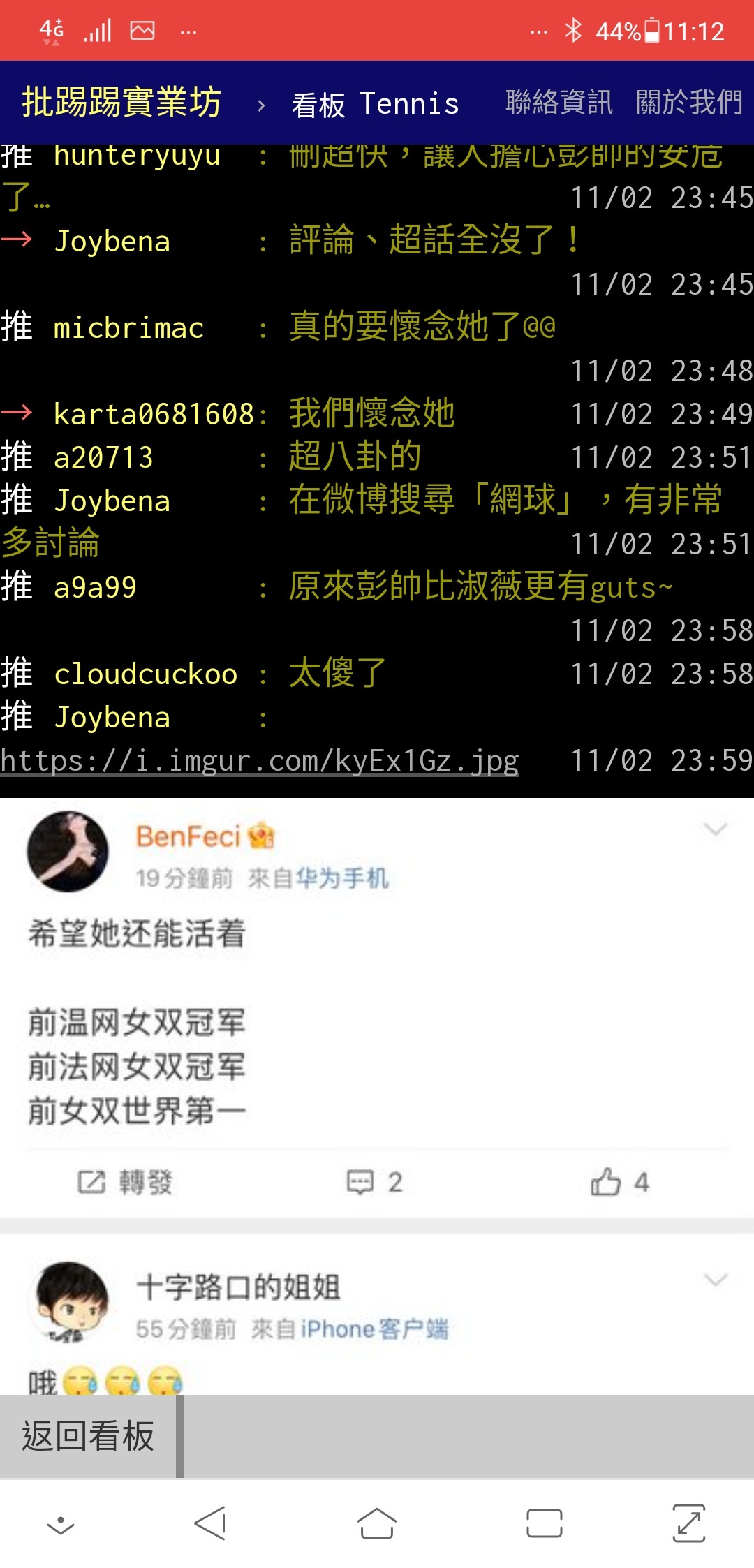Expand options chevron on BenFeci post

coord(716,829)
